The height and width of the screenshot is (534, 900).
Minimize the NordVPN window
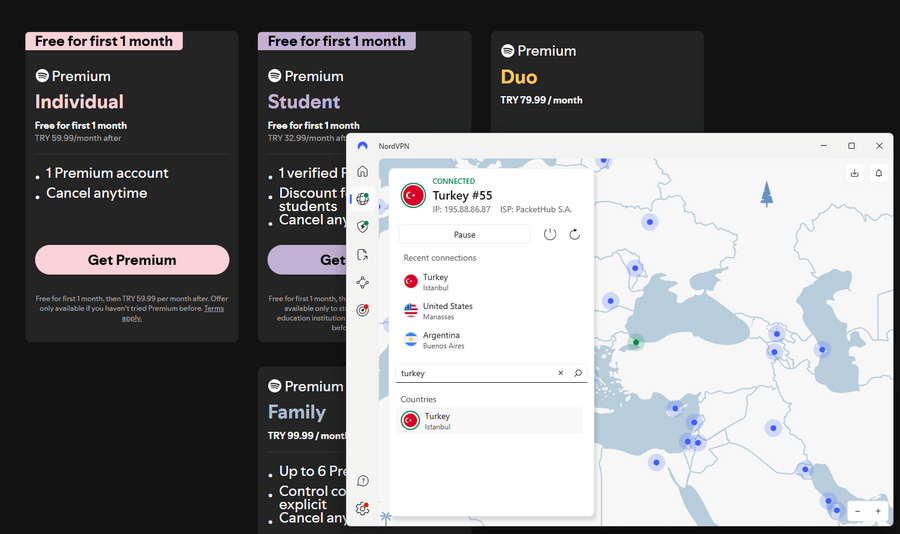coord(824,146)
